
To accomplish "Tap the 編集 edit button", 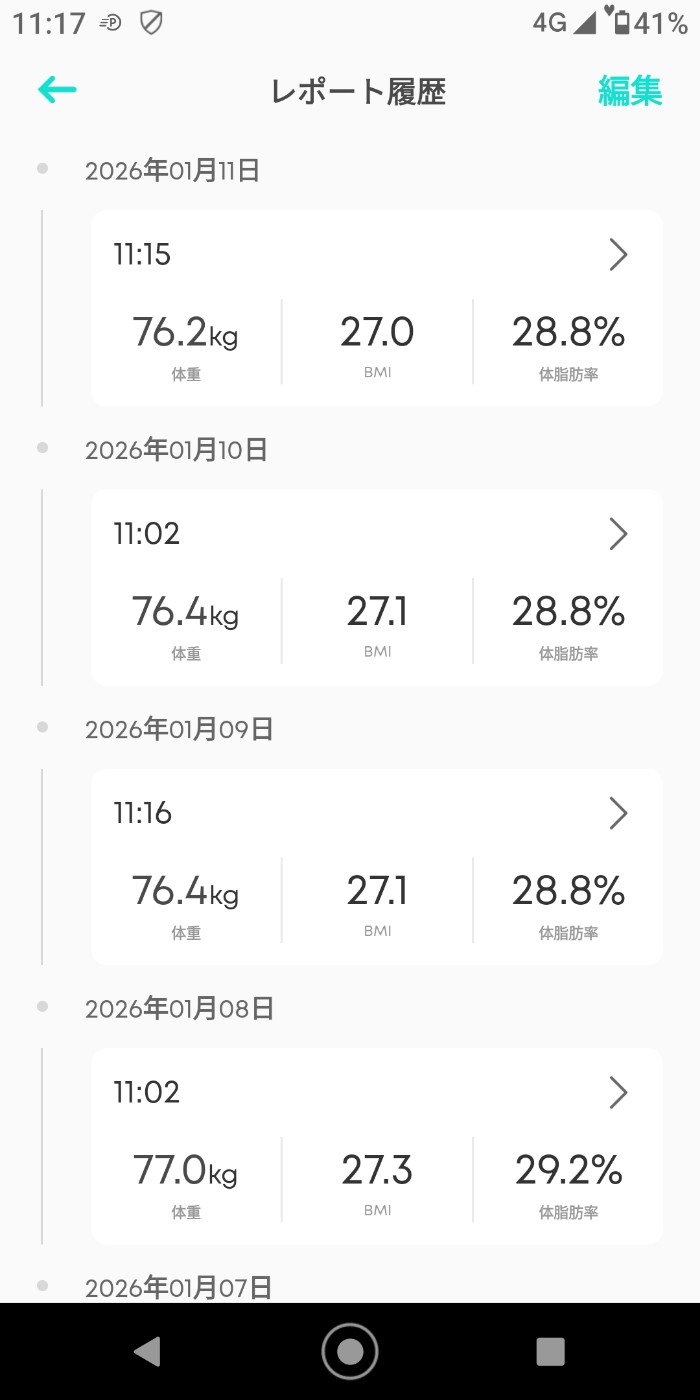I will click(630, 91).
